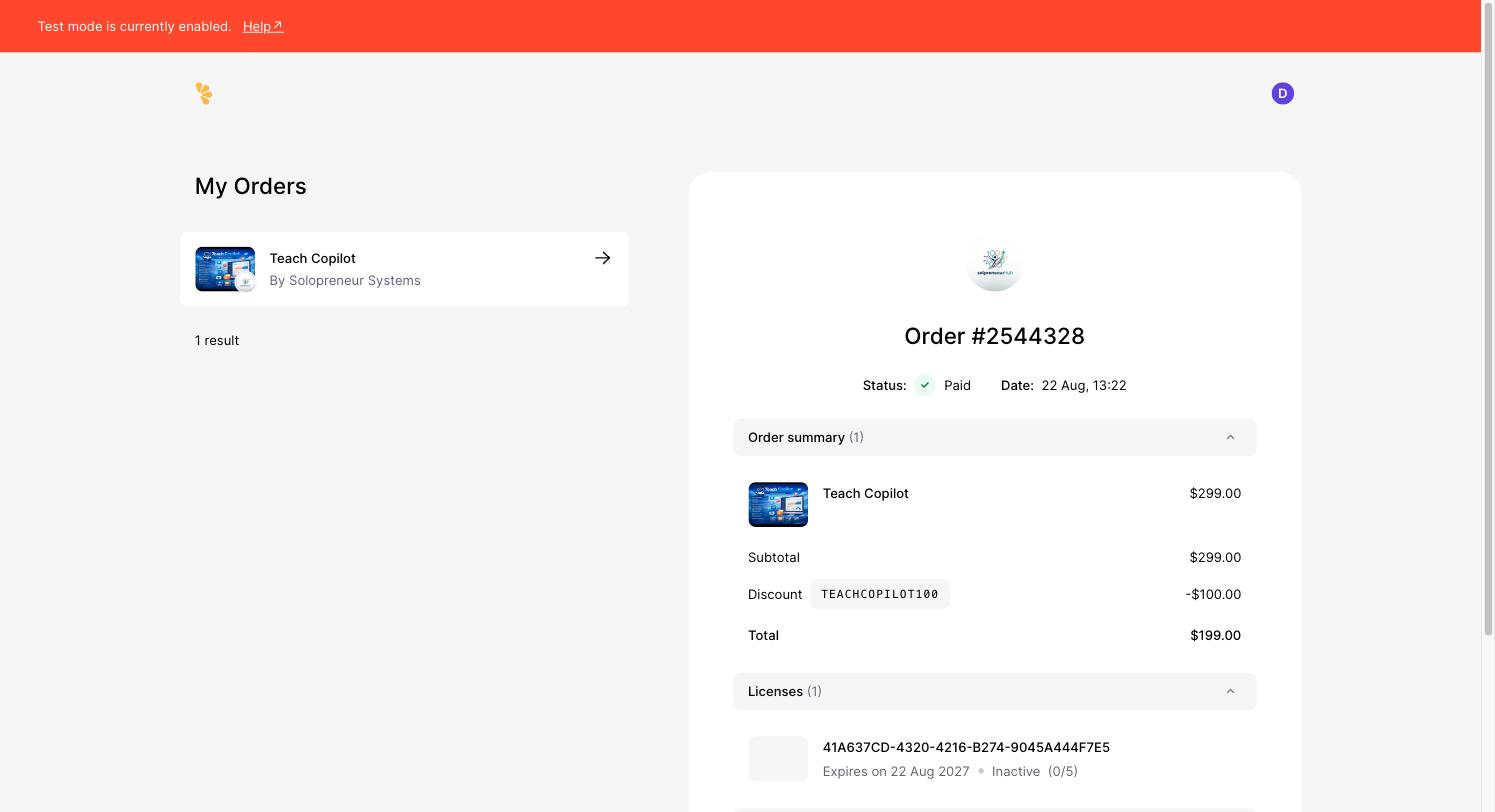Click "Expires on 22 Aug 2027" text
The image size is (1495, 812).
click(x=896, y=771)
